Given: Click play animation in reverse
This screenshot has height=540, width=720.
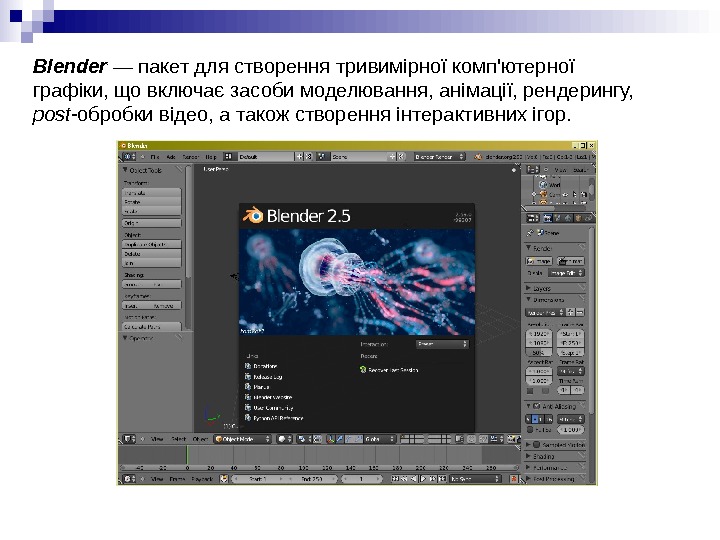Looking at the screenshot, I should pos(413,479).
